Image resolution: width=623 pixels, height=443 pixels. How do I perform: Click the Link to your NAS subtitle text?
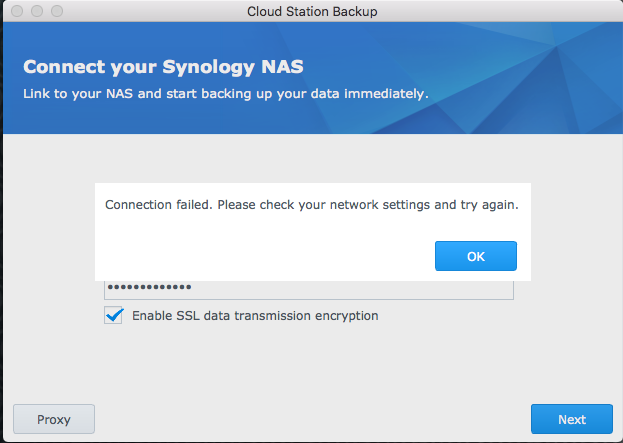pos(225,94)
